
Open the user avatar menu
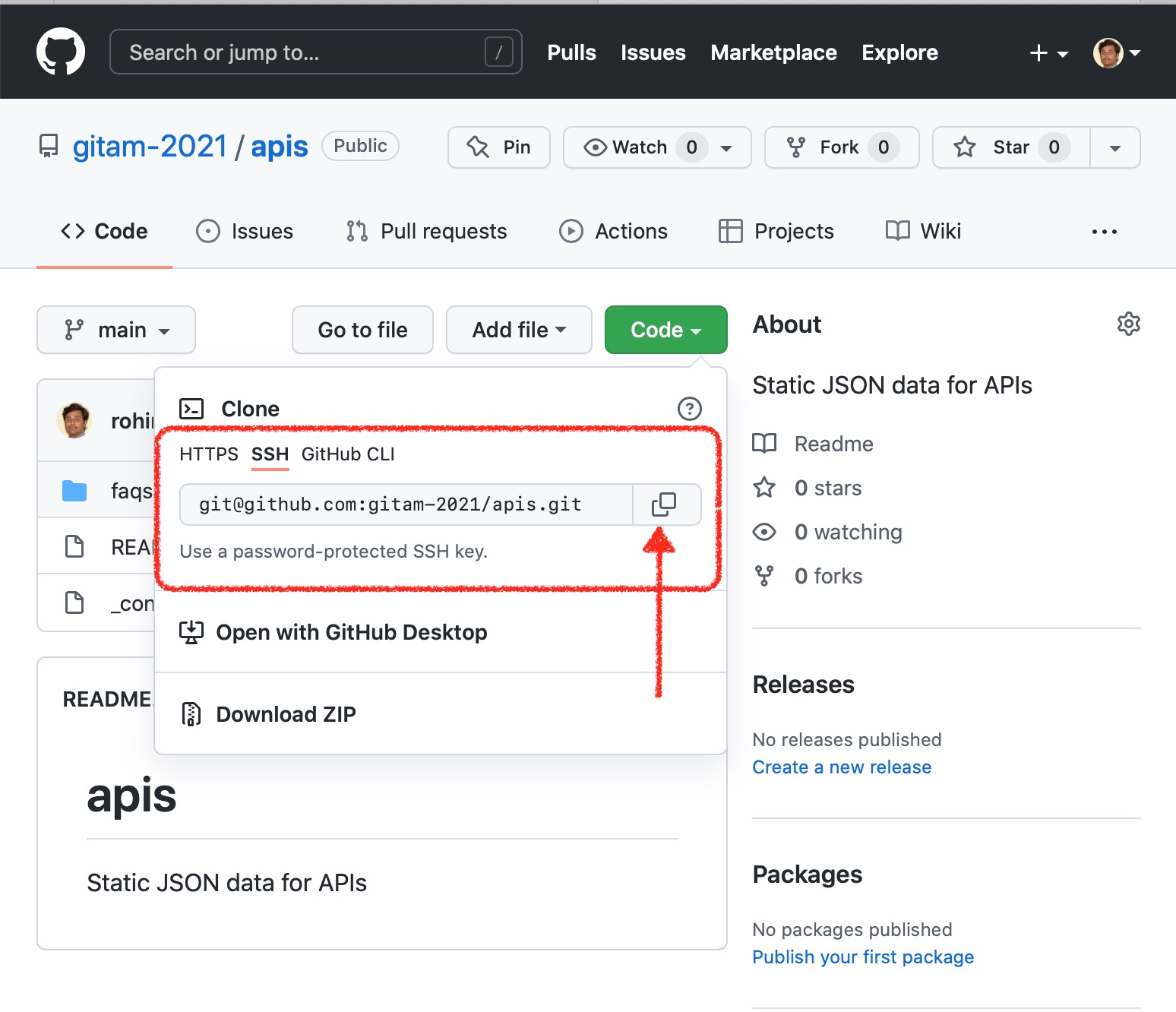(1116, 52)
